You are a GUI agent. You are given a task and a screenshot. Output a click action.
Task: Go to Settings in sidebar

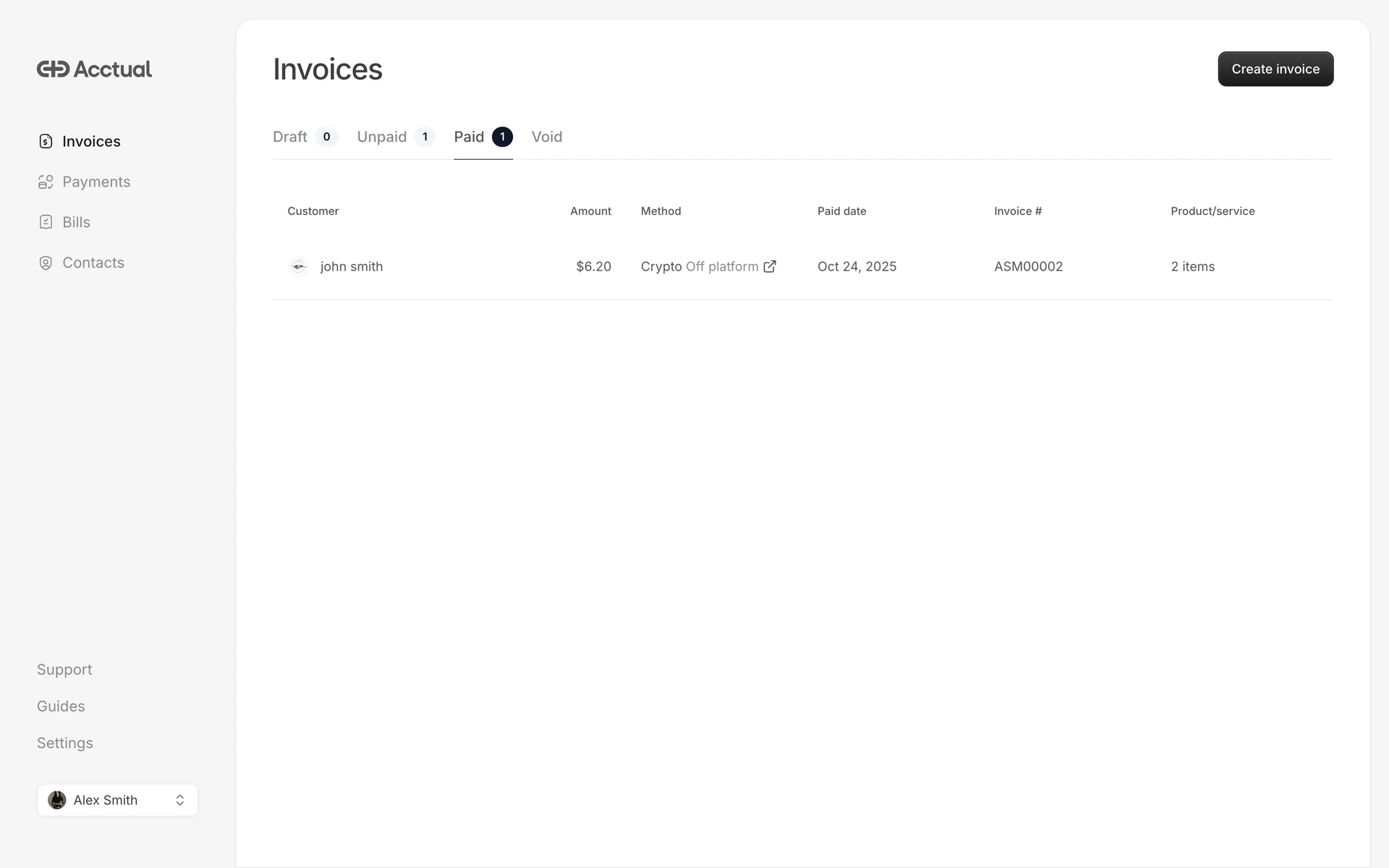[65, 744]
